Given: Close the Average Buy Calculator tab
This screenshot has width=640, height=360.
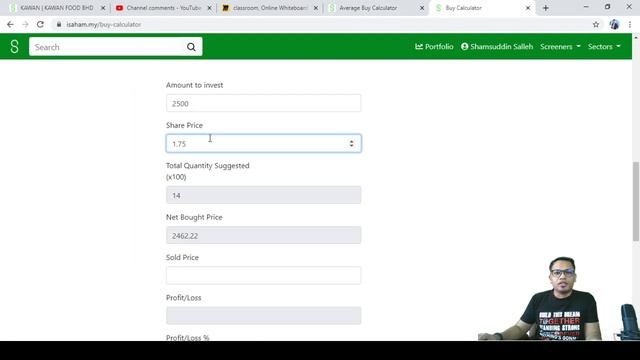Looking at the screenshot, I should [422, 8].
